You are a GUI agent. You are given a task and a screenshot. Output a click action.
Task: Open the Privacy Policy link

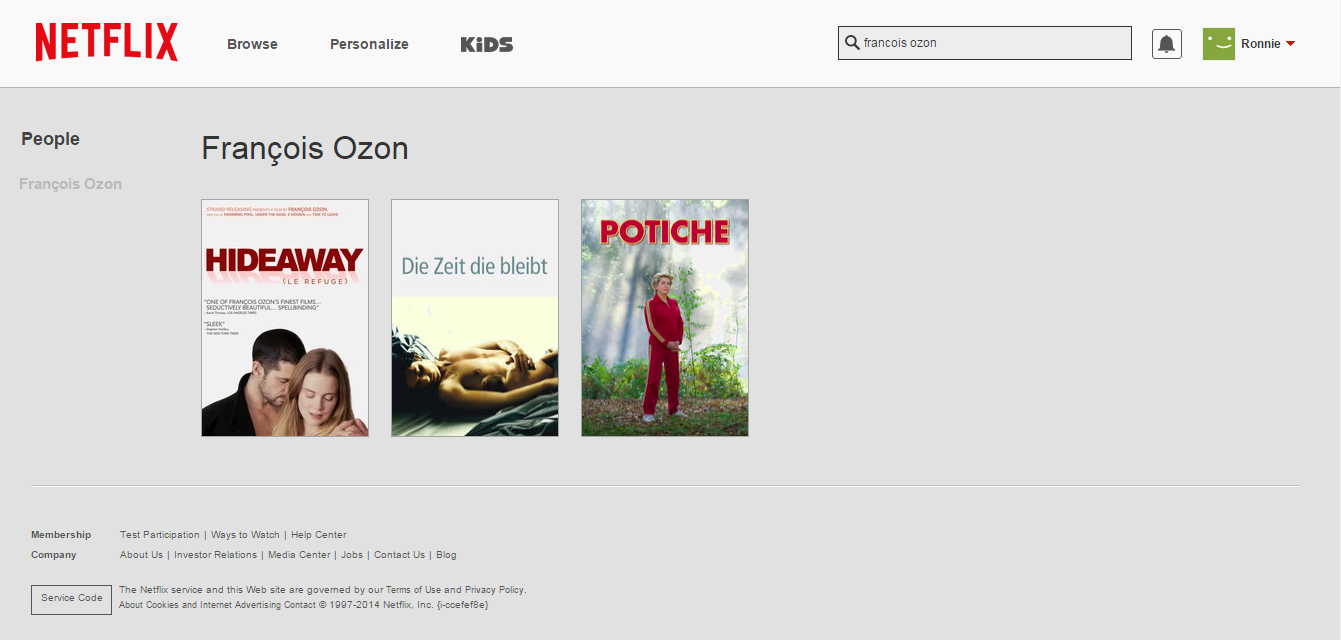coord(494,590)
